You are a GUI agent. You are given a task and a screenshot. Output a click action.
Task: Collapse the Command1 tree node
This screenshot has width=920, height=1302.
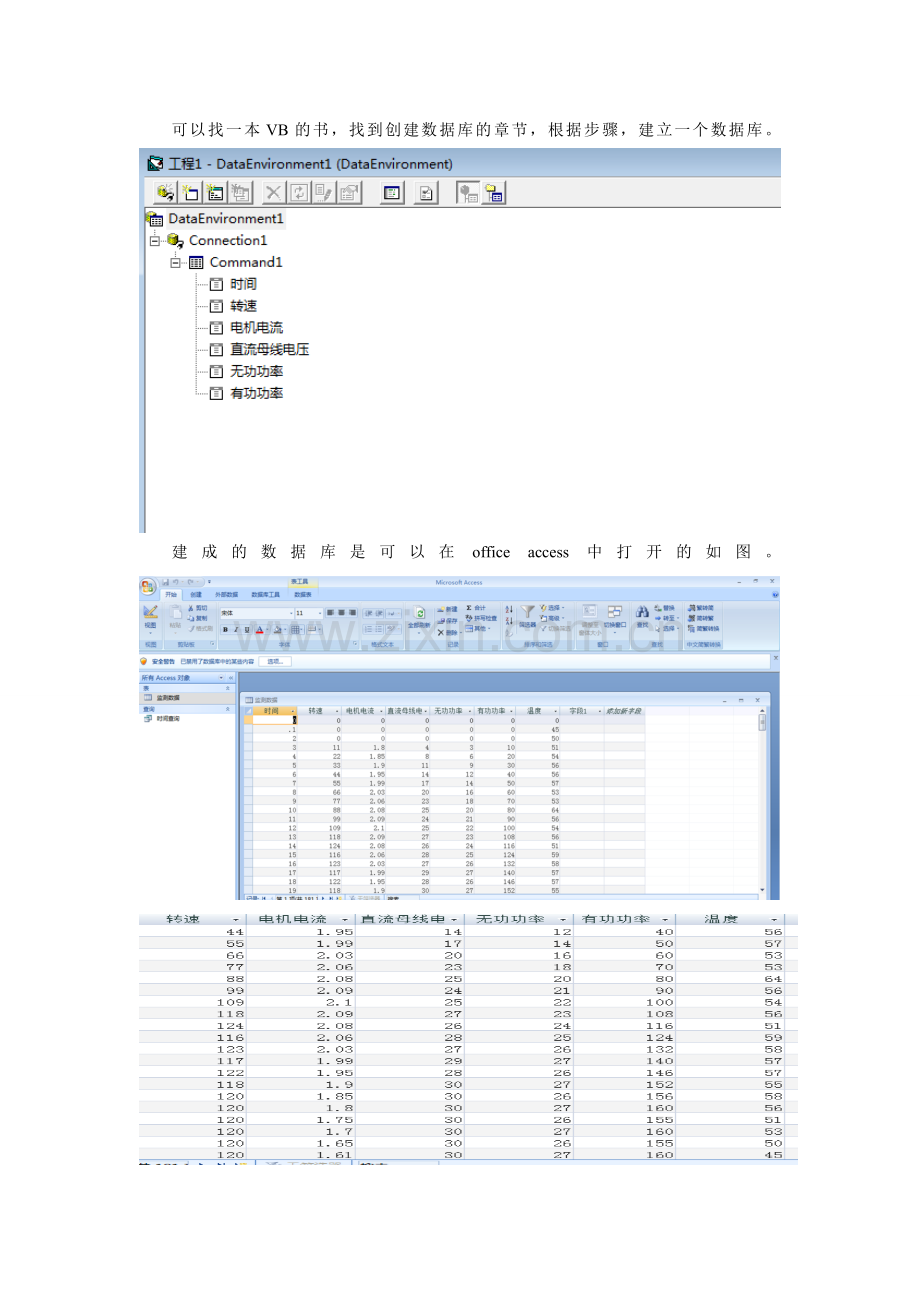(x=176, y=262)
